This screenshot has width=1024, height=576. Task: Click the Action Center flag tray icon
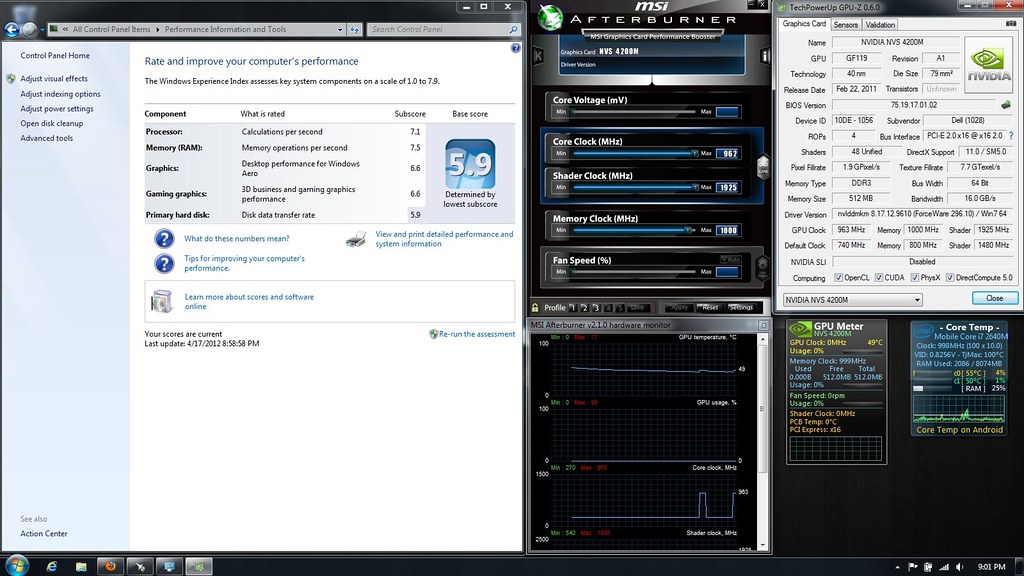912,567
